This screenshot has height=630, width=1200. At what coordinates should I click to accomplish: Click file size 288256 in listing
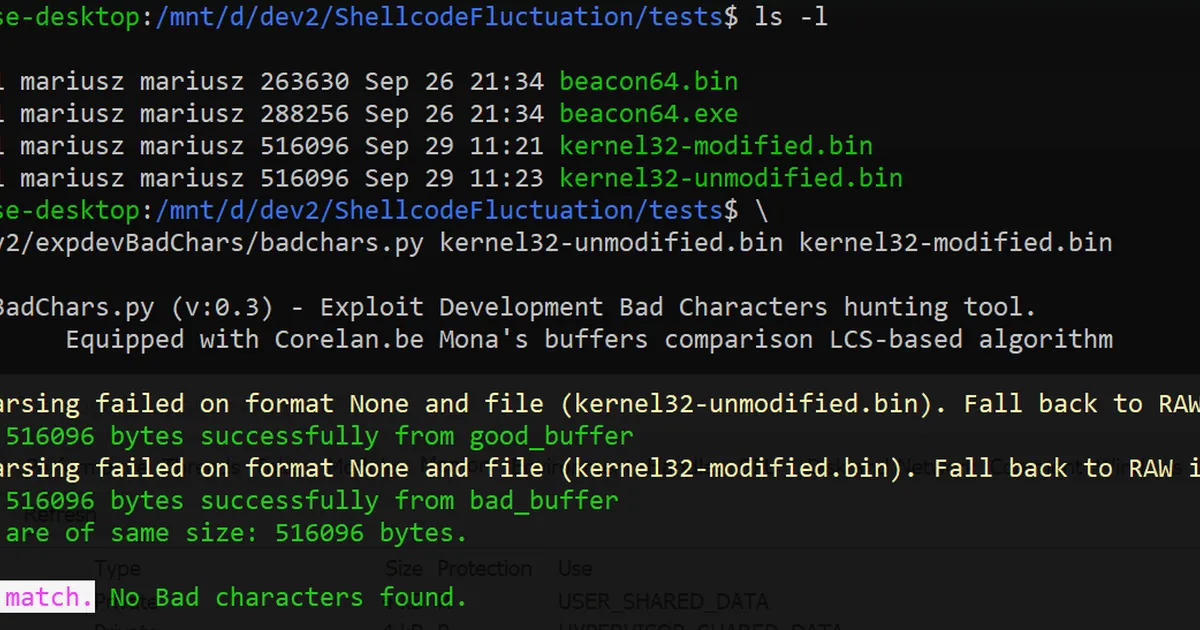[x=304, y=113]
